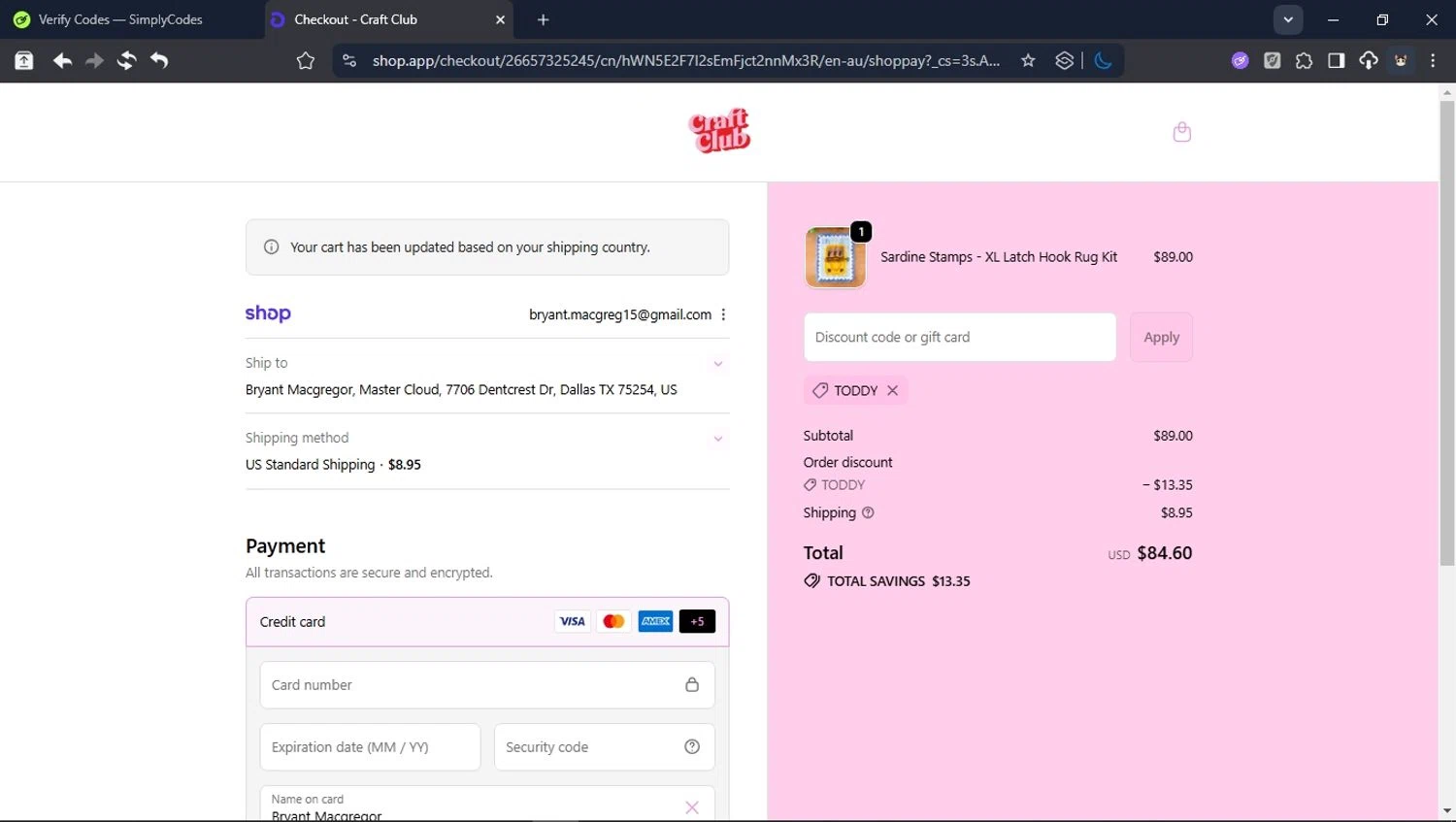Viewport: 1456px width, 822px height.
Task: Bookmark this page with the star in address bar
Action: coord(1028,60)
